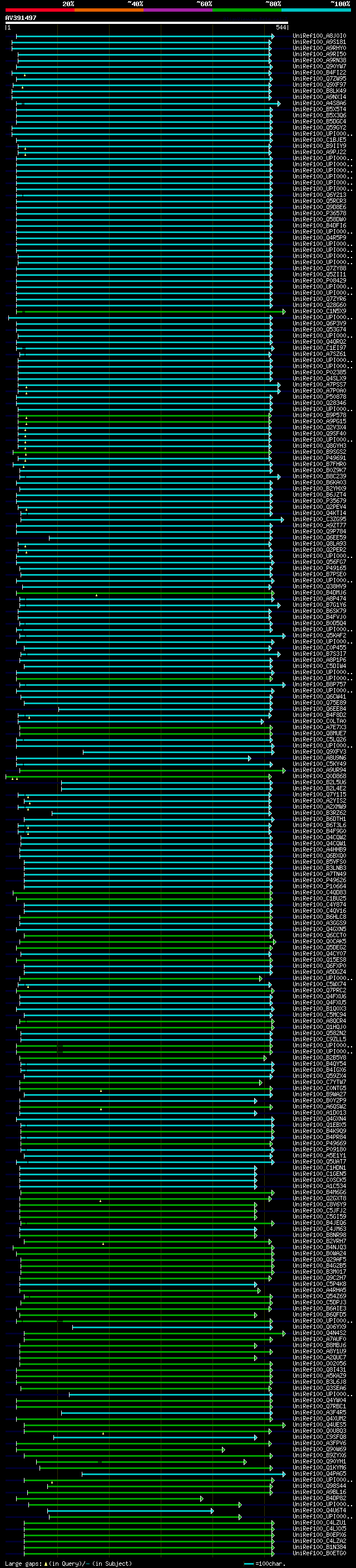This screenshot has width=356, height=1568.
Task: Click the green ~80% identity legend segment
Action: tap(246, 10)
